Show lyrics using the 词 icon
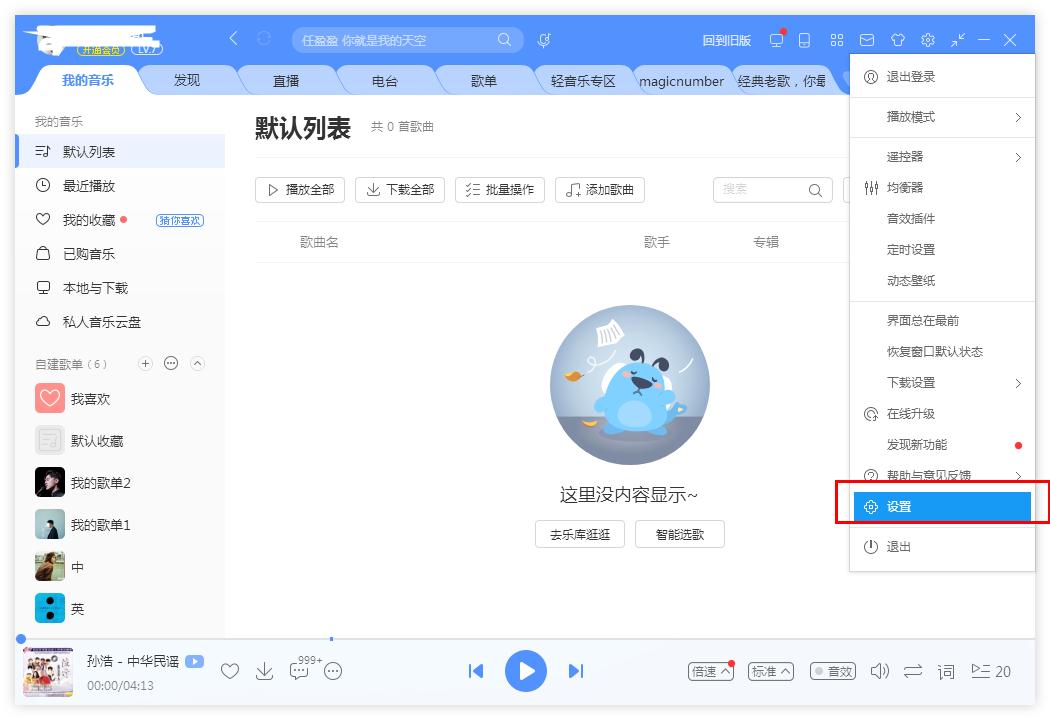The height and width of the screenshot is (720, 1050). coord(945,671)
